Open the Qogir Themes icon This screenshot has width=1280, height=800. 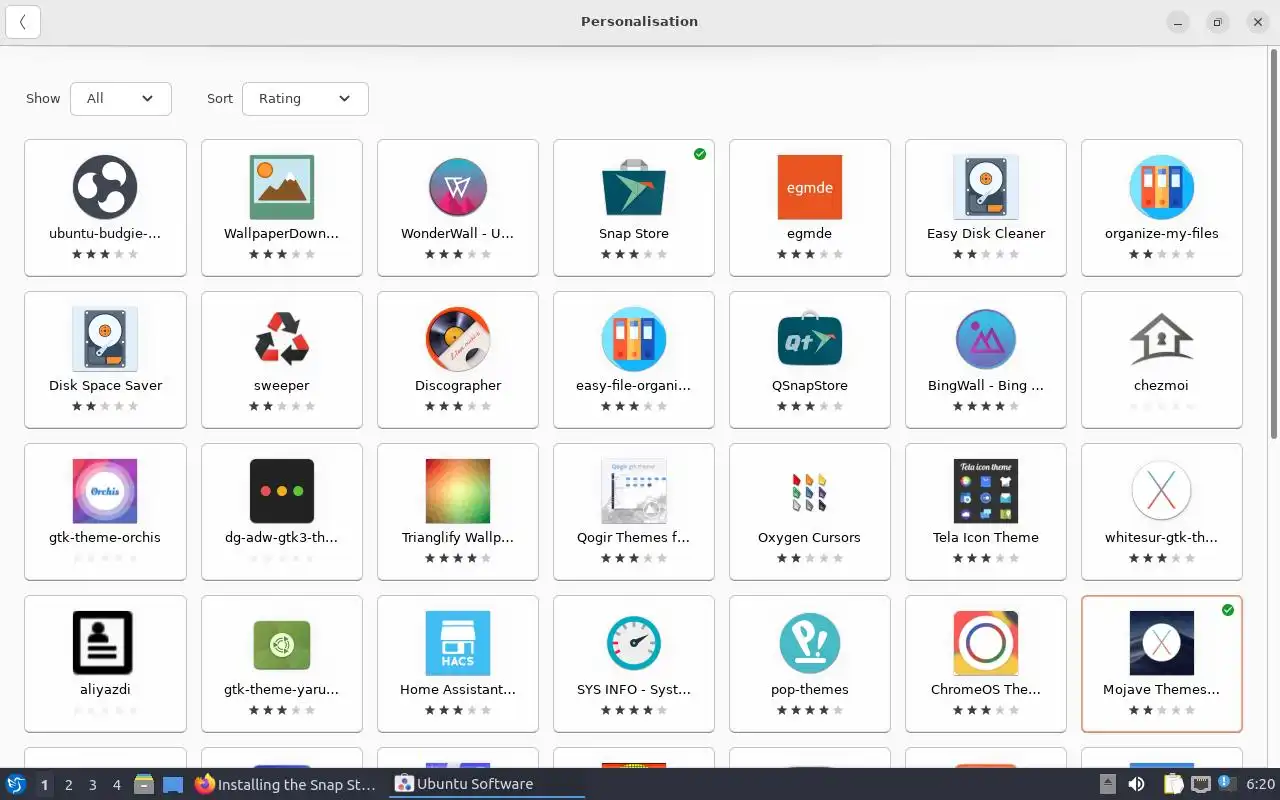tap(634, 491)
